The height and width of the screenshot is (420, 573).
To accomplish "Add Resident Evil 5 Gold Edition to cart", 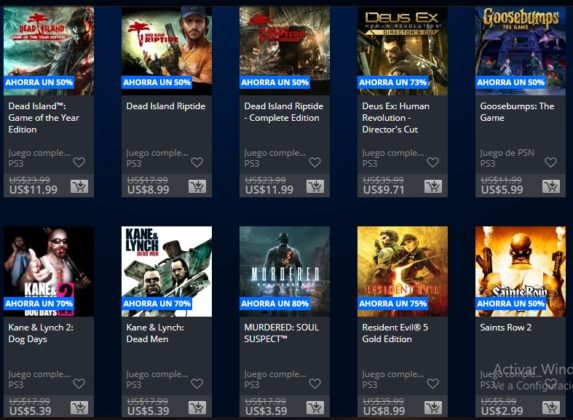I will coord(433,408).
